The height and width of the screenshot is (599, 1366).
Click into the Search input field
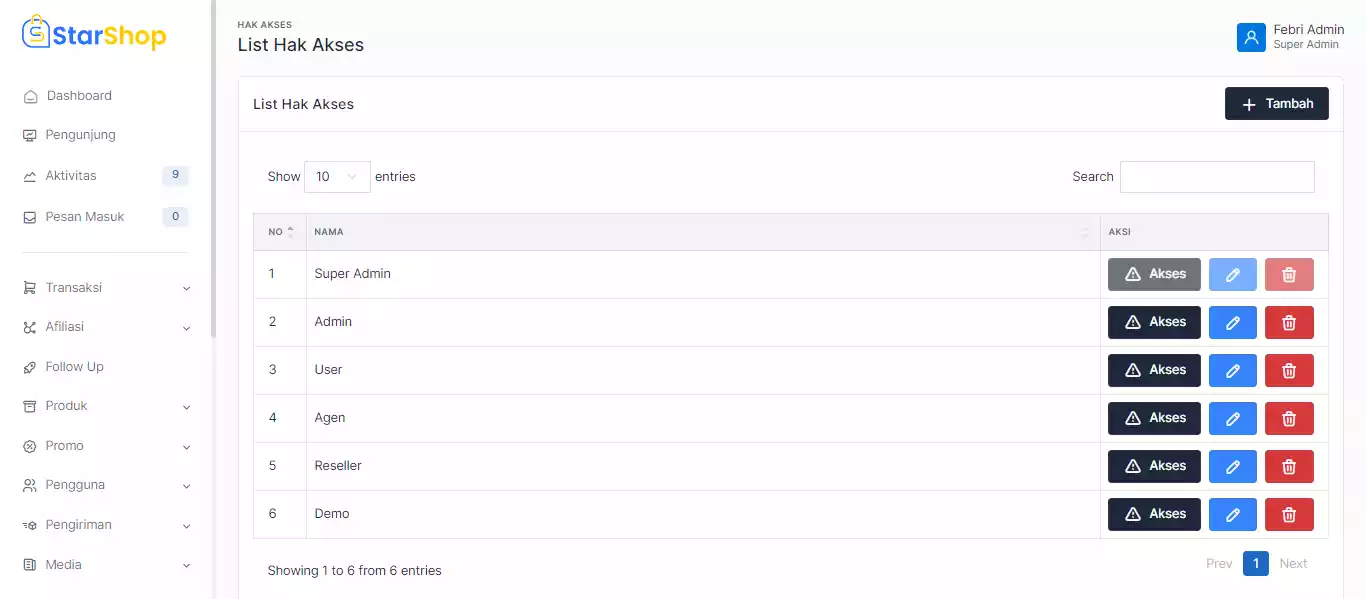[x=1216, y=177]
